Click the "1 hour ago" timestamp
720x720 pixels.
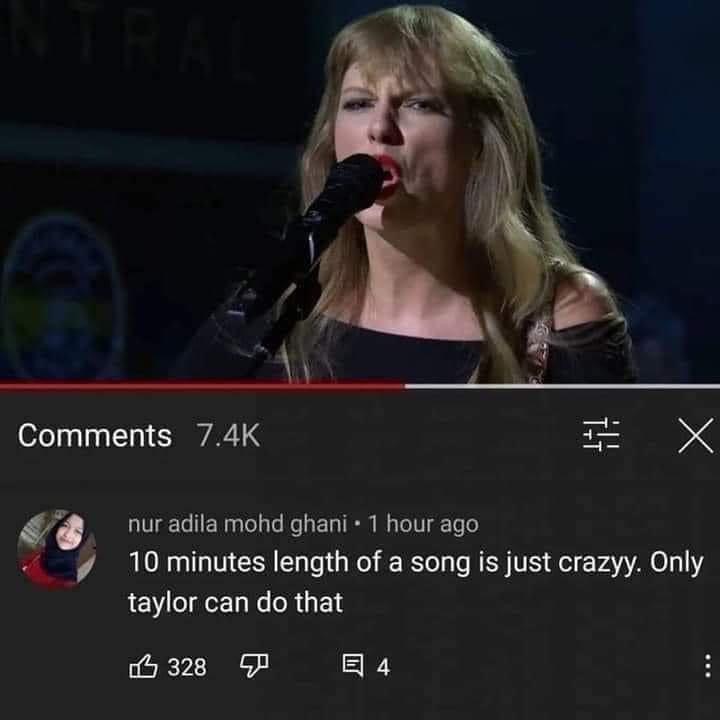click(x=423, y=523)
